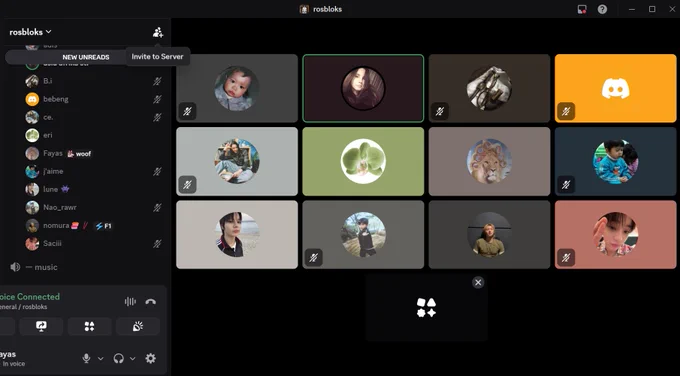Click the Invite to Server icon
The height and width of the screenshot is (376, 680).
[158, 32]
